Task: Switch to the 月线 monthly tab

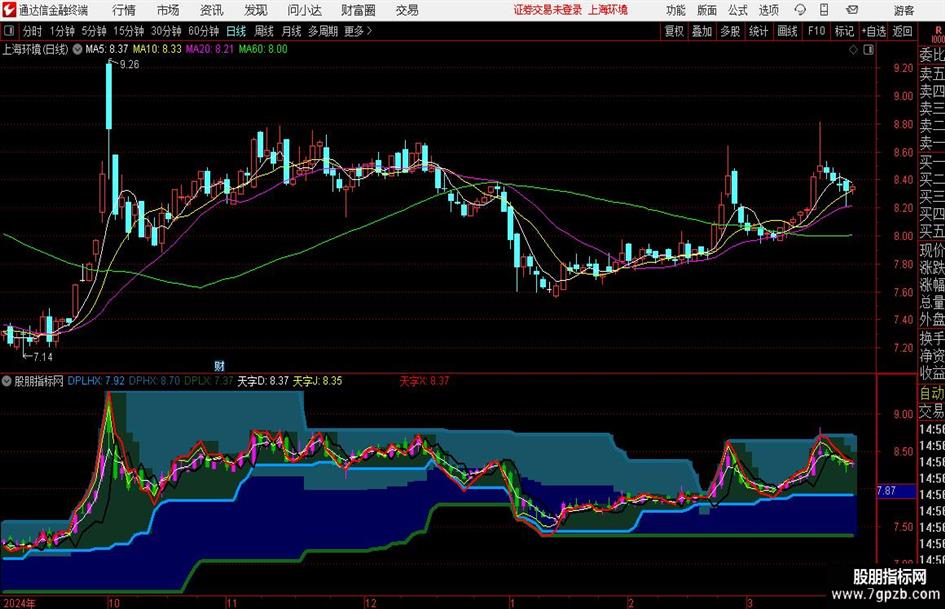Action: point(291,31)
